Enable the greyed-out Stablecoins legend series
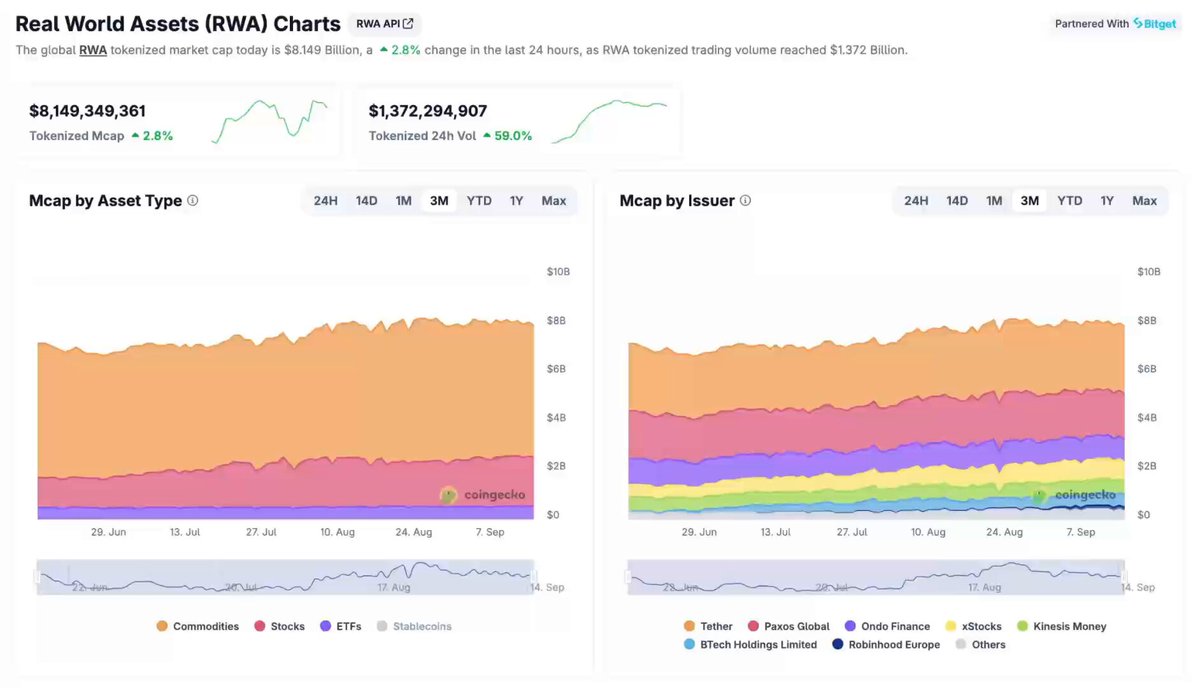This screenshot has height=688, width=1200. pos(414,627)
